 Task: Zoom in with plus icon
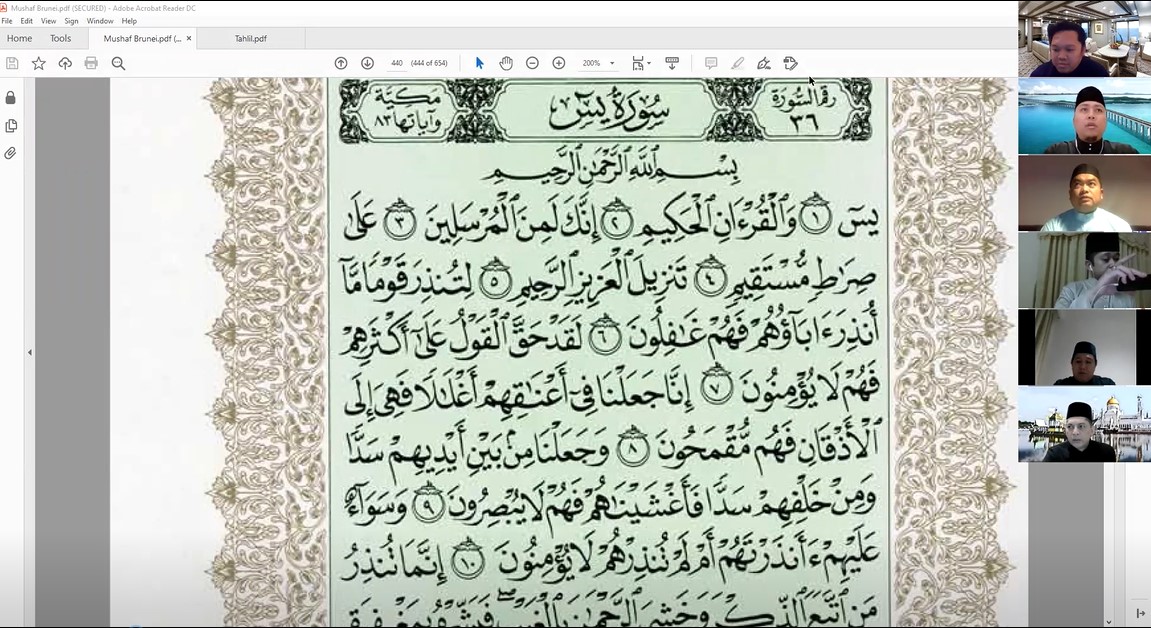pyautogui.click(x=559, y=63)
